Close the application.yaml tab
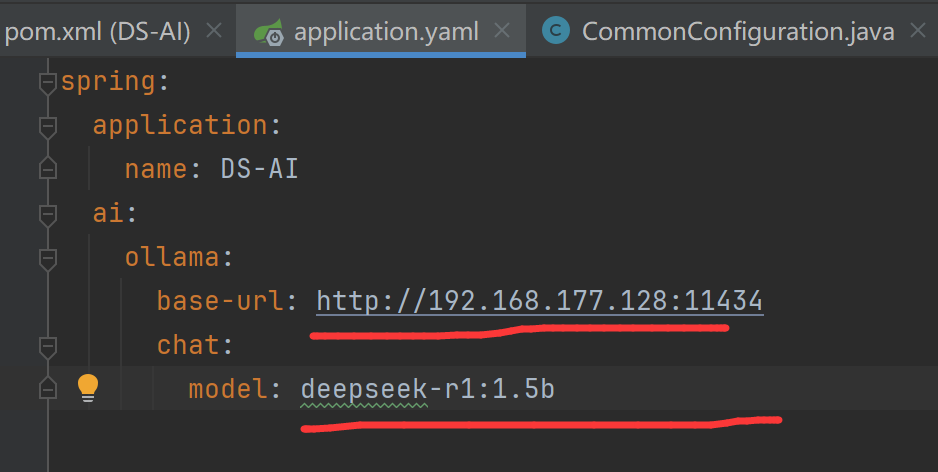This screenshot has height=472, width=938. tap(503, 30)
